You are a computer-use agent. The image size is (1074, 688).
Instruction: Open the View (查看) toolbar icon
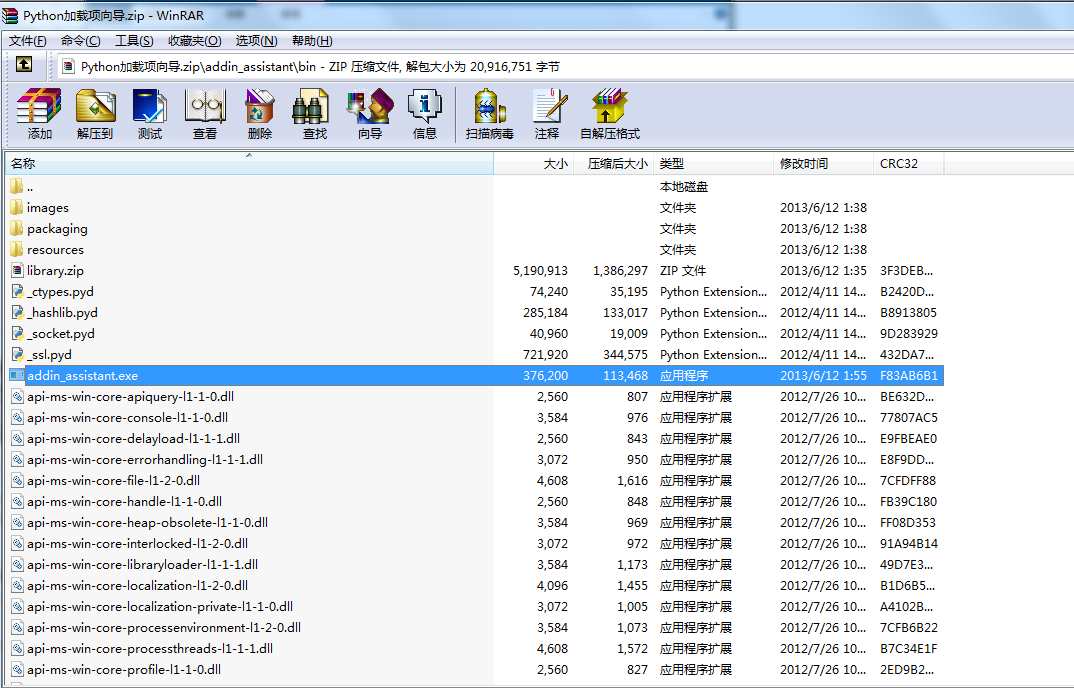[205, 114]
